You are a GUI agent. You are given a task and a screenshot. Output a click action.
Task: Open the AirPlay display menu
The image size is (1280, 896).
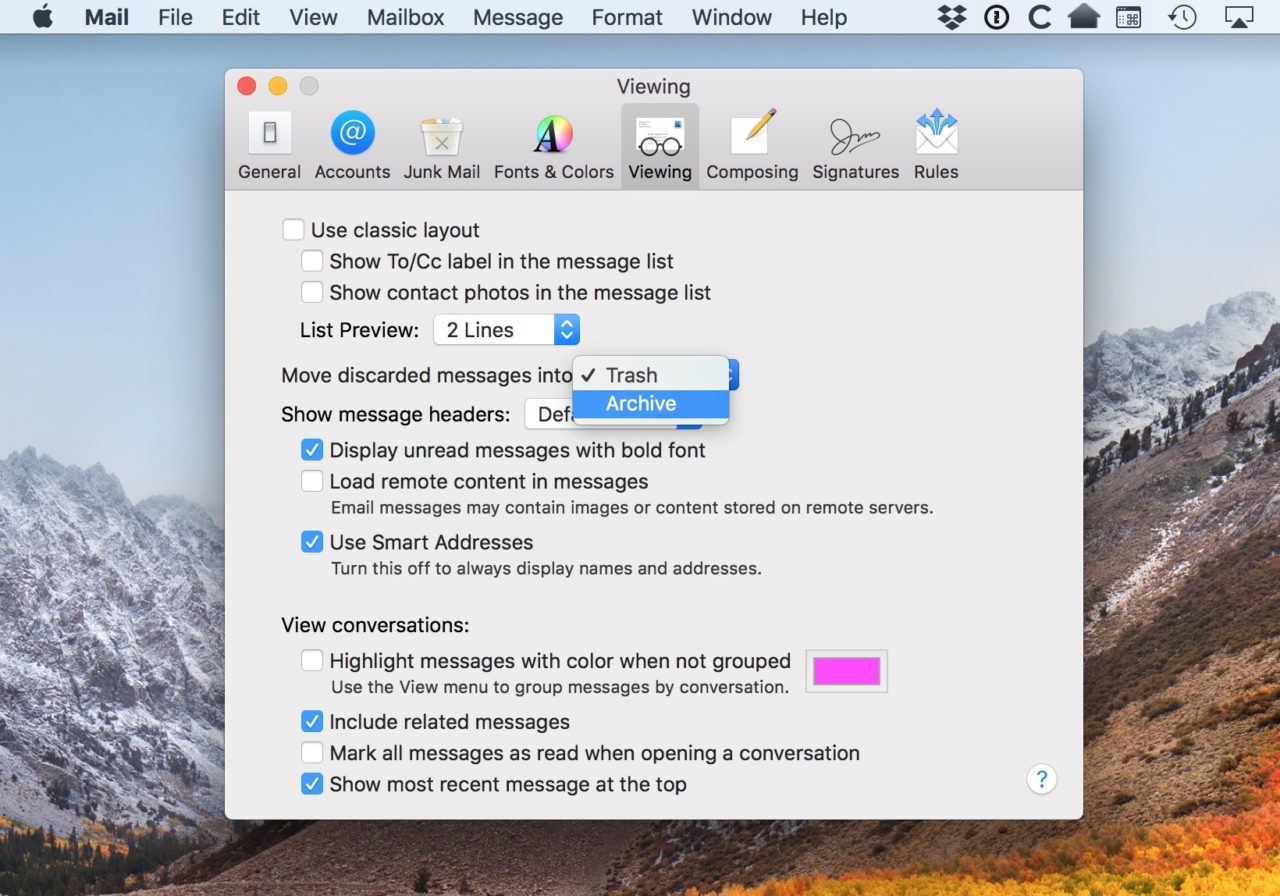1239,17
